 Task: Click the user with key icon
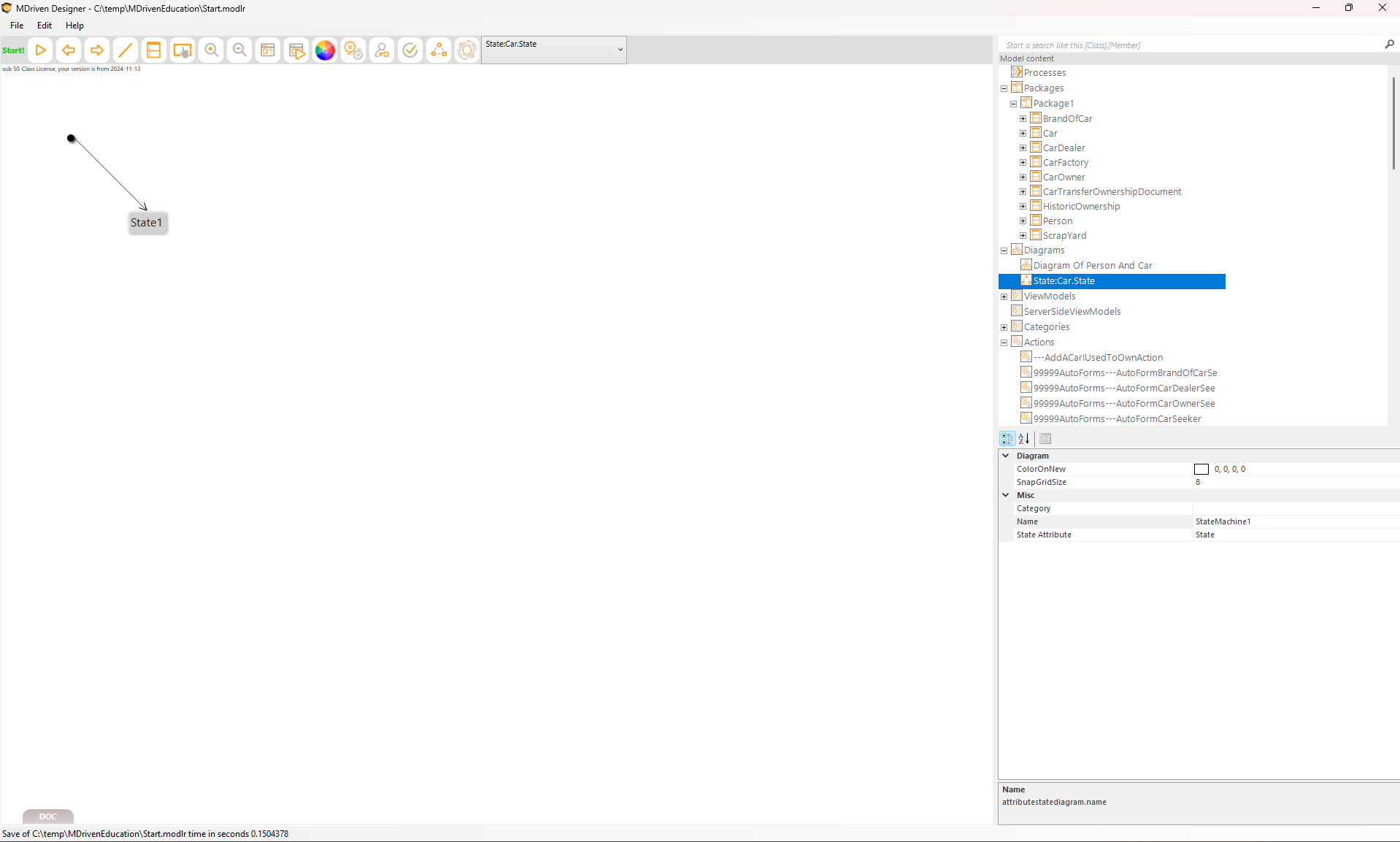(x=382, y=50)
